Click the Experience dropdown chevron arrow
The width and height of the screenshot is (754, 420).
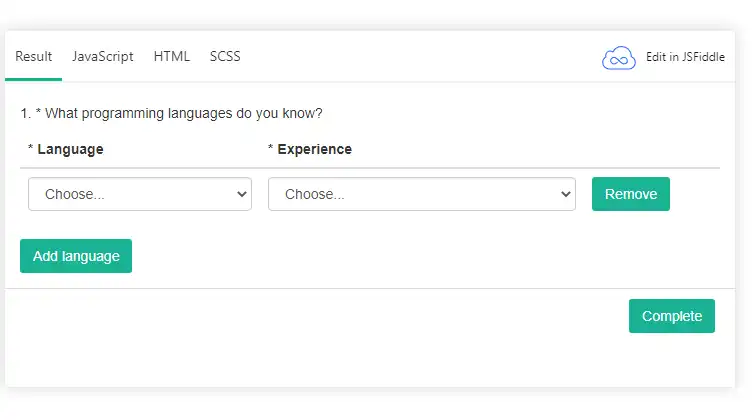tap(565, 194)
